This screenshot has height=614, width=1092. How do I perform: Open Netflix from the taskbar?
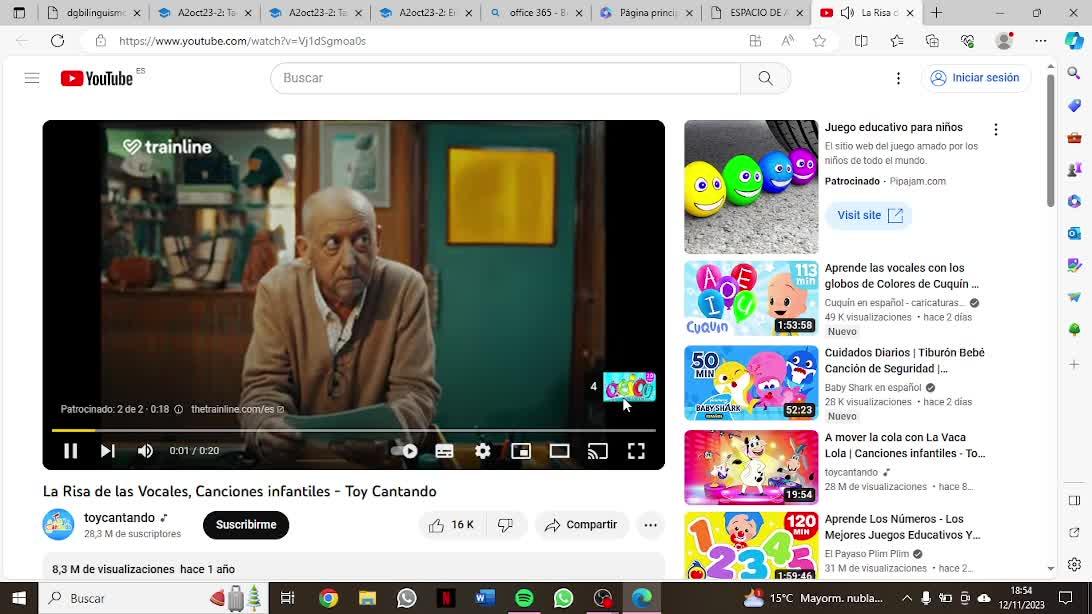click(446, 598)
